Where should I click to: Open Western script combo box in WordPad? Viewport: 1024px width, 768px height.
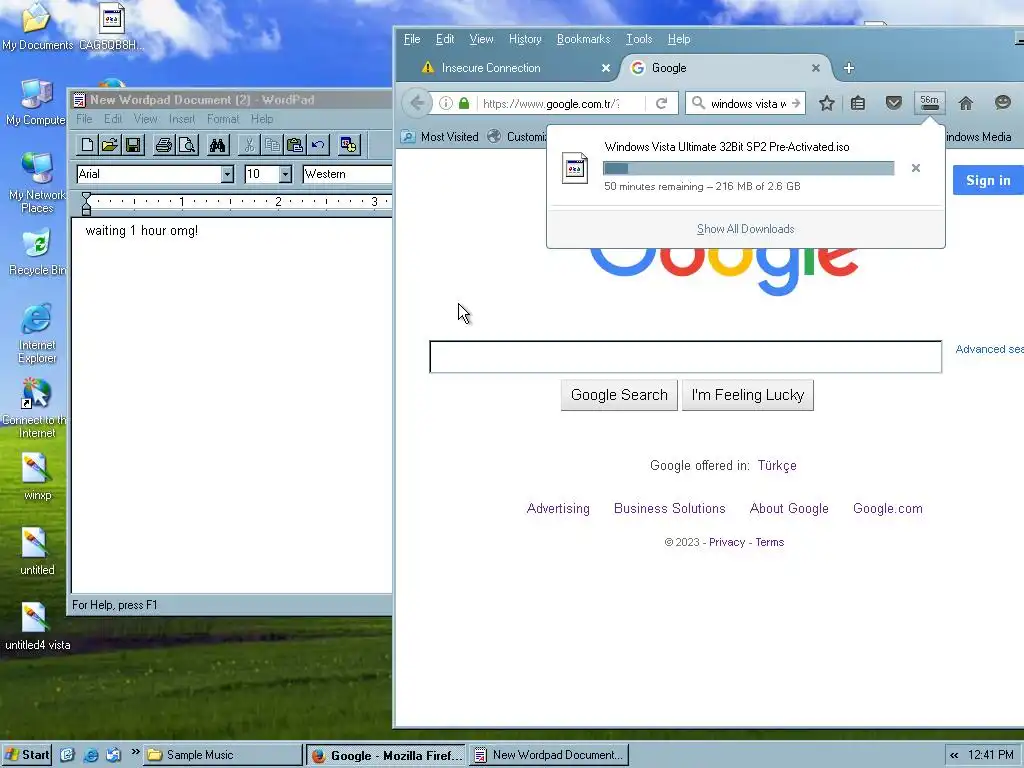(x=347, y=174)
